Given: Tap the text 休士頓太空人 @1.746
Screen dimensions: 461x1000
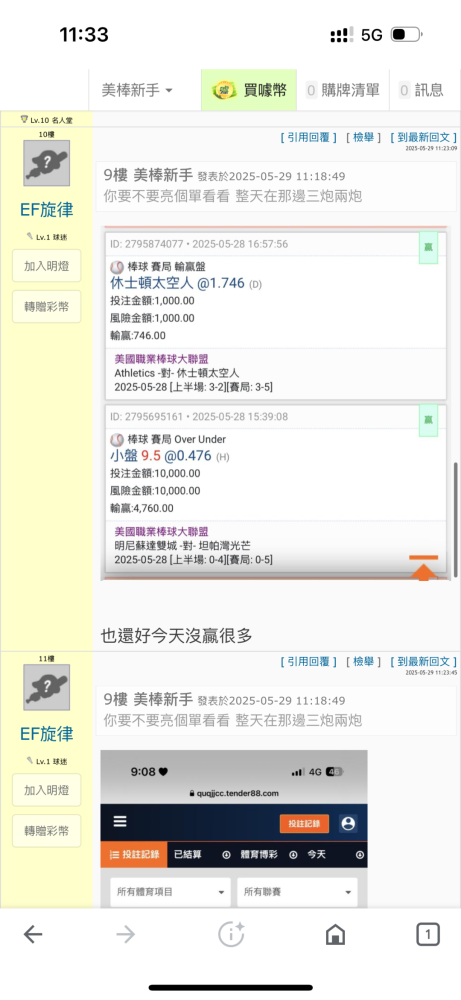Looking at the screenshot, I should [x=177, y=283].
